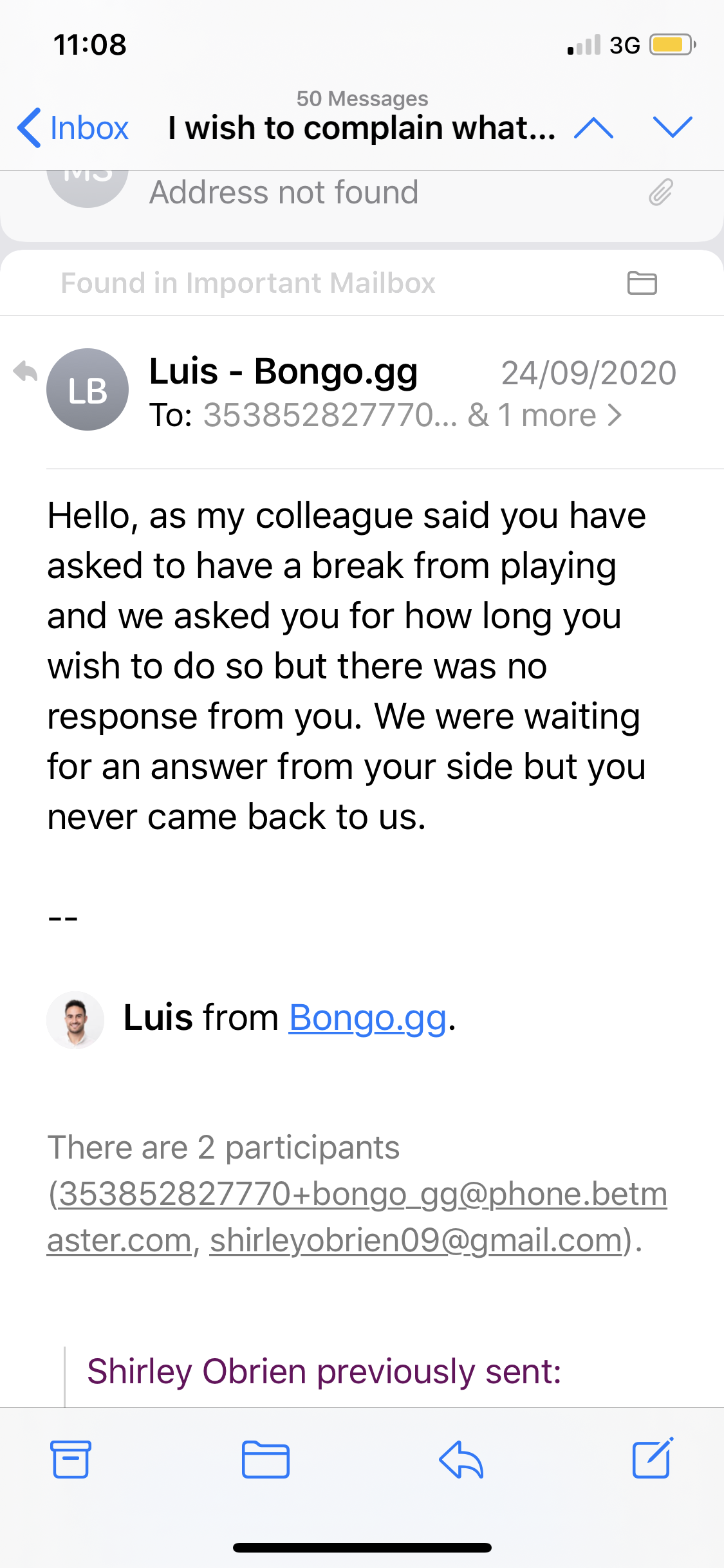This screenshot has width=724, height=1568.
Task: Expand recipients with '& 1 more' chevron
Action: (615, 415)
